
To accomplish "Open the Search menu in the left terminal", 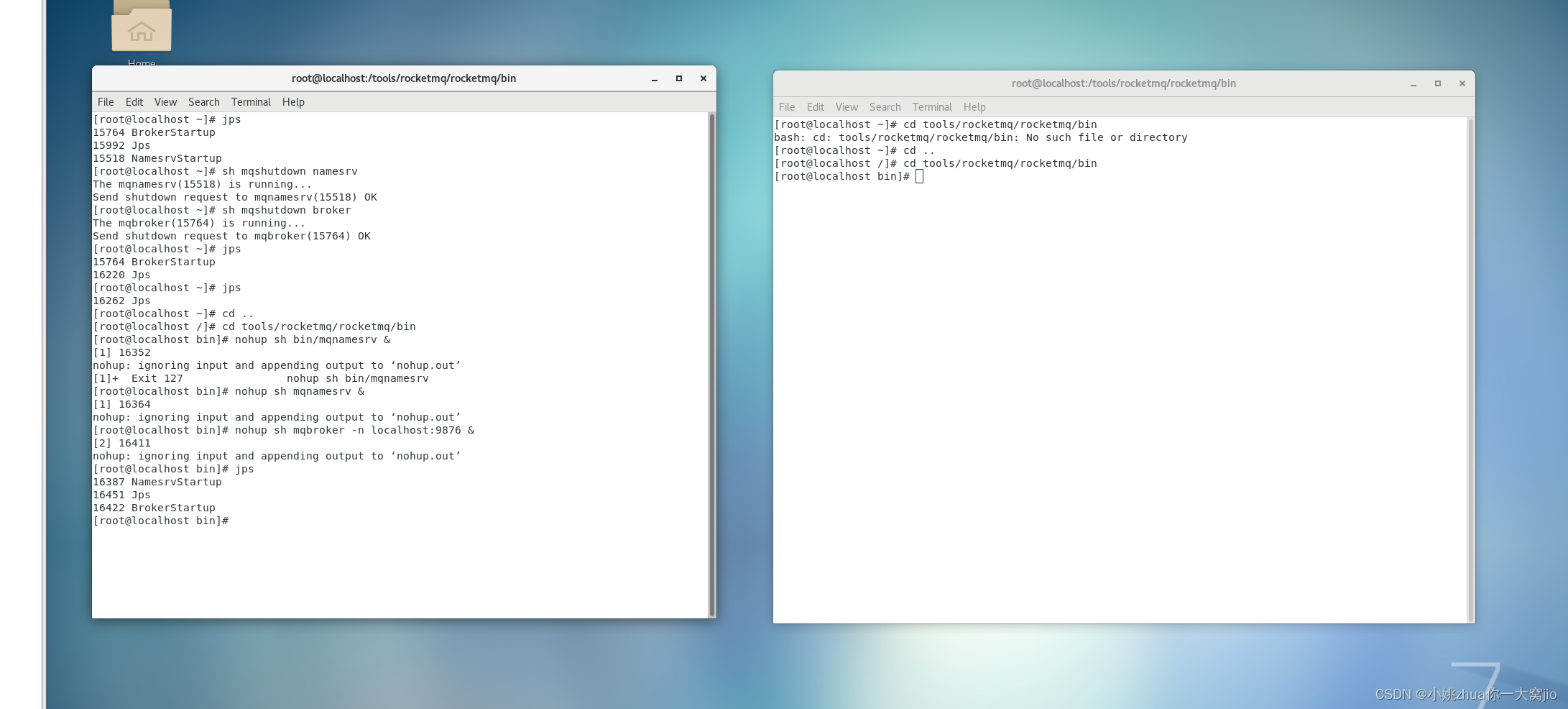I will 203,101.
